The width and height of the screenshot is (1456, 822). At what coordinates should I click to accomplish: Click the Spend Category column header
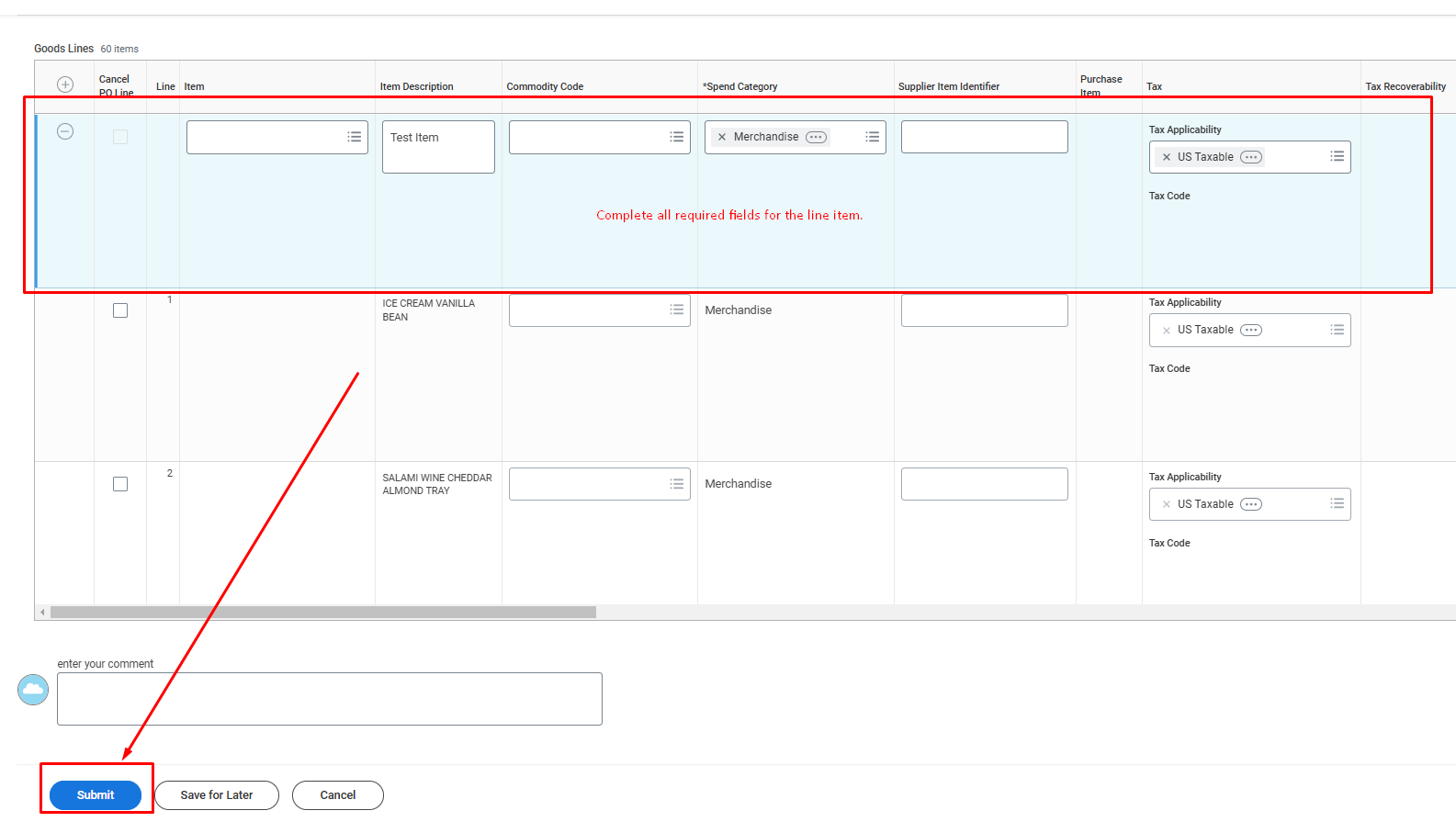(x=740, y=86)
